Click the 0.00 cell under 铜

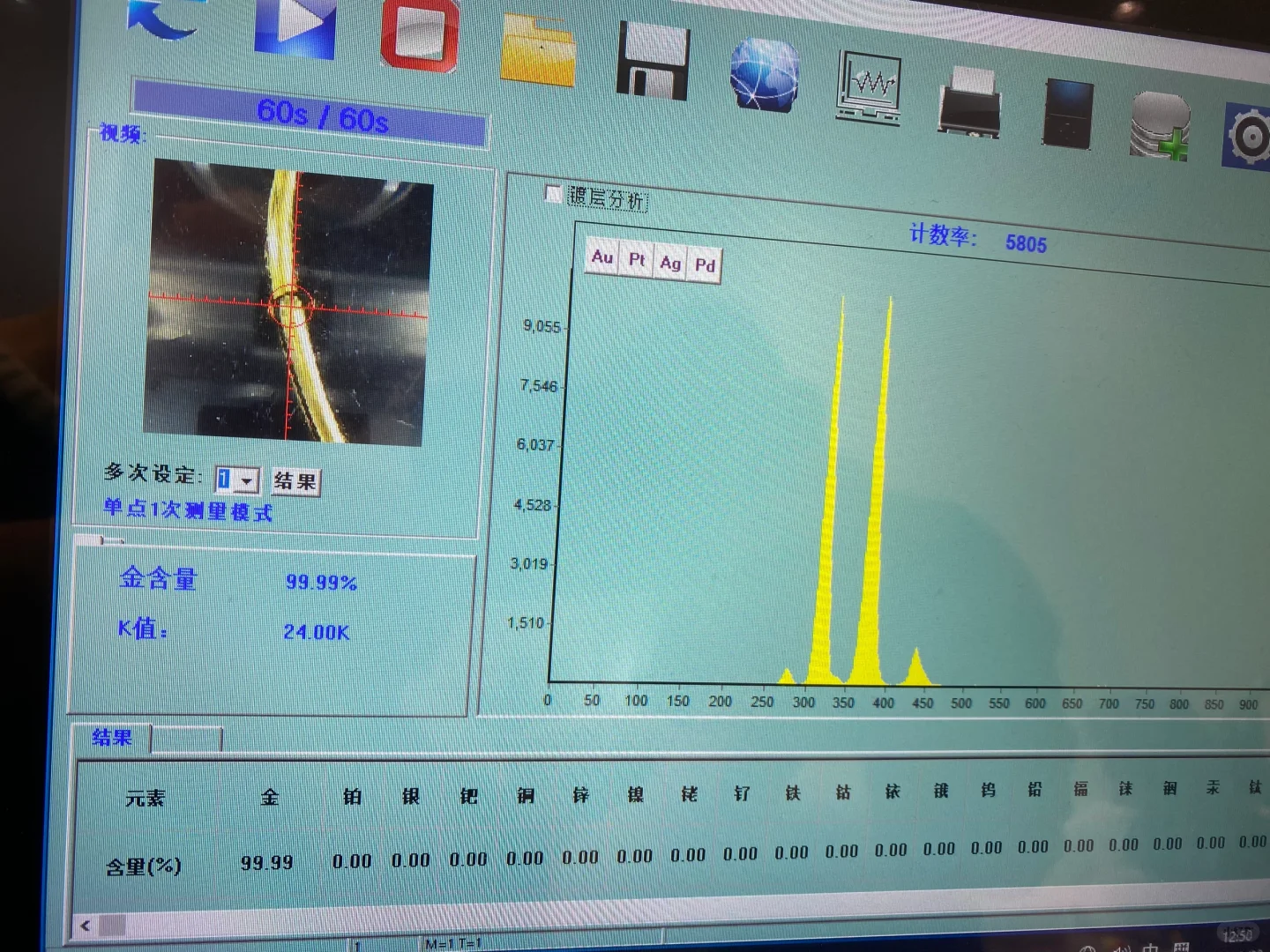525,859
